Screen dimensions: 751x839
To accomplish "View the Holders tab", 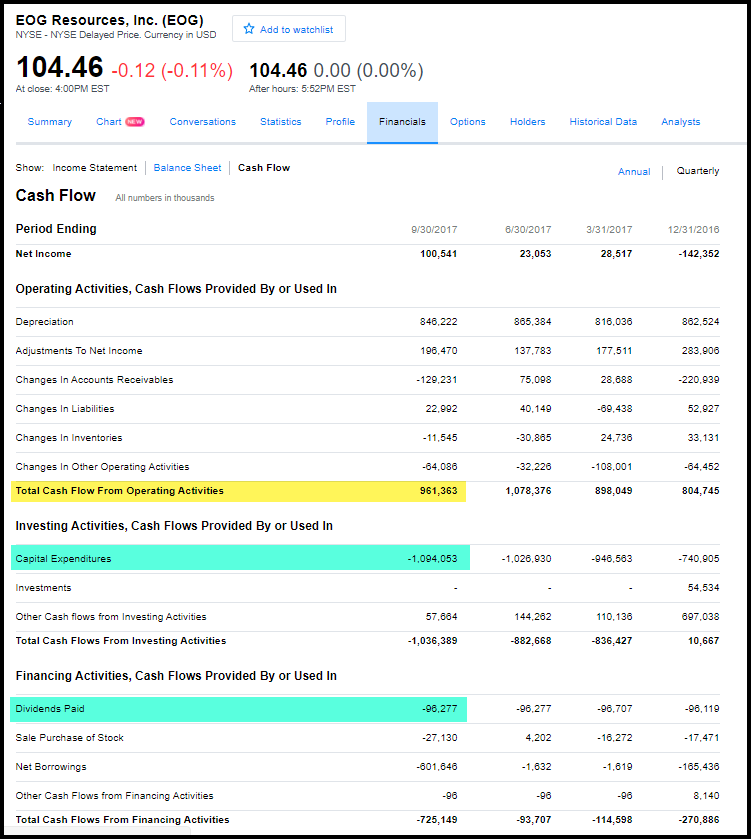I will tap(527, 121).
